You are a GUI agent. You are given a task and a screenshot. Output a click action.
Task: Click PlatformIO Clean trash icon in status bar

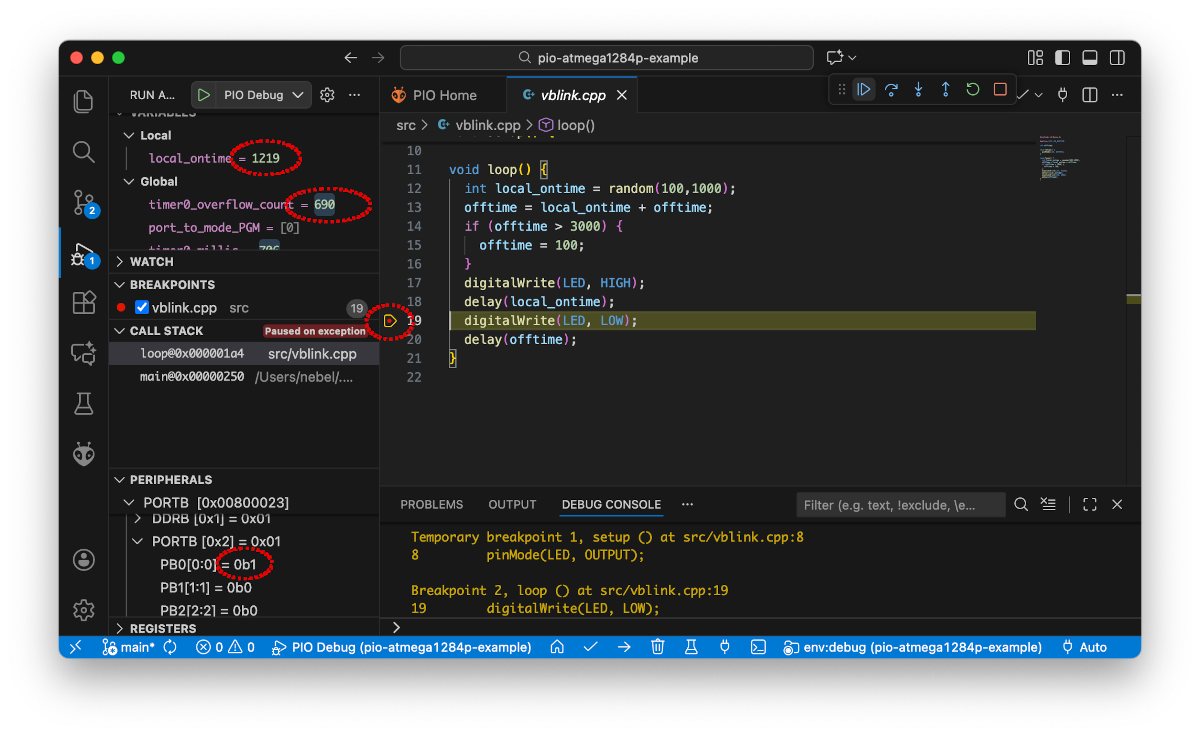[x=658, y=647]
